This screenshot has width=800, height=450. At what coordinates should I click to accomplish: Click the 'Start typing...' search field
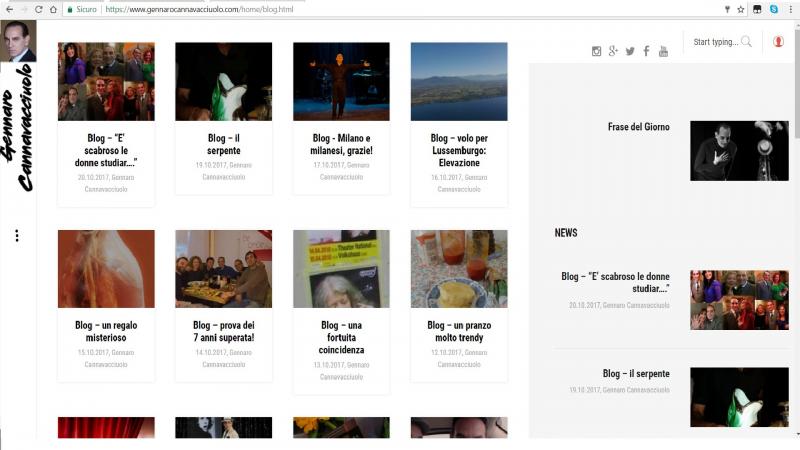[715, 42]
